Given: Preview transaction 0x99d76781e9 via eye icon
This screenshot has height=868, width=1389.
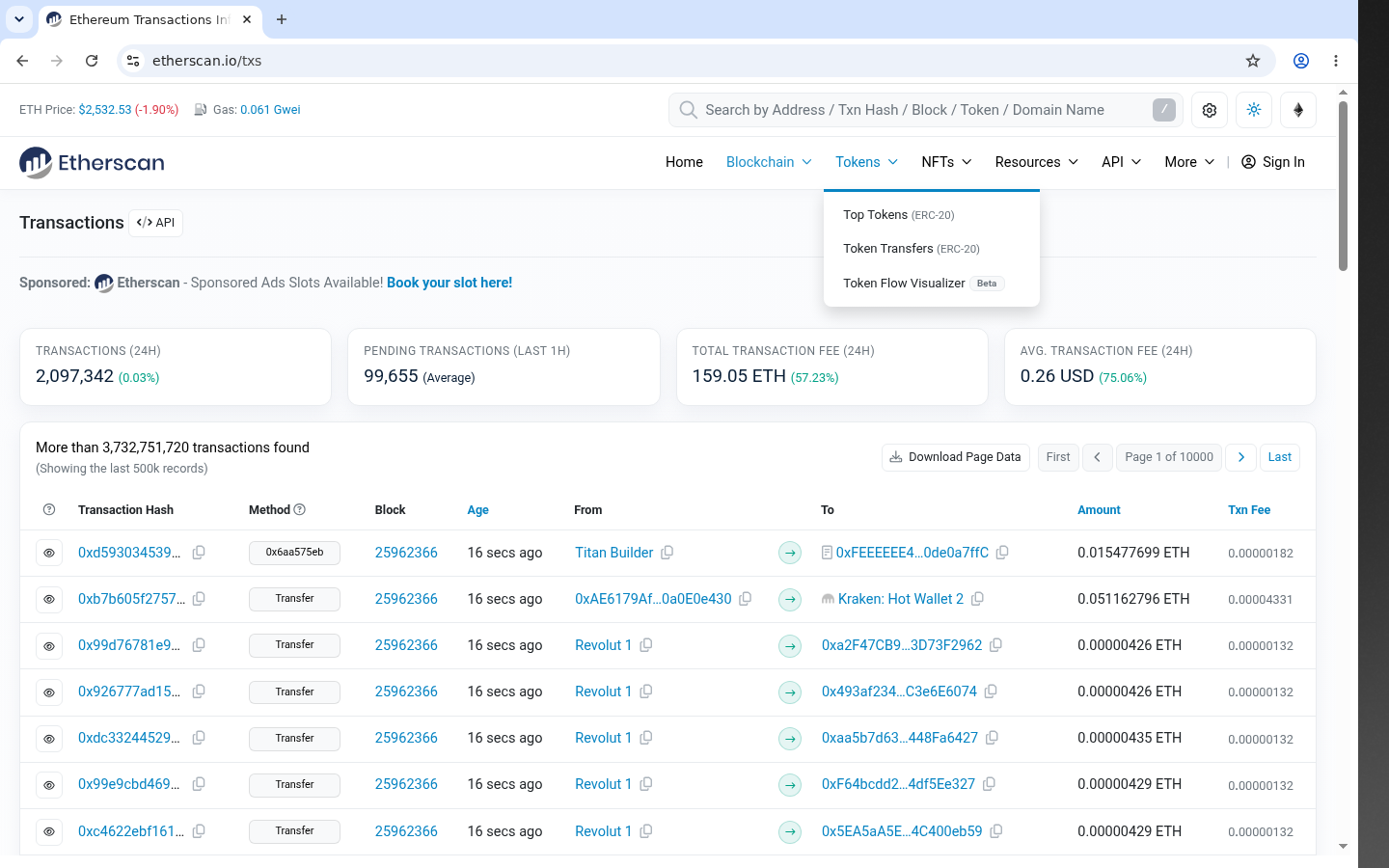Looking at the screenshot, I should [49, 645].
